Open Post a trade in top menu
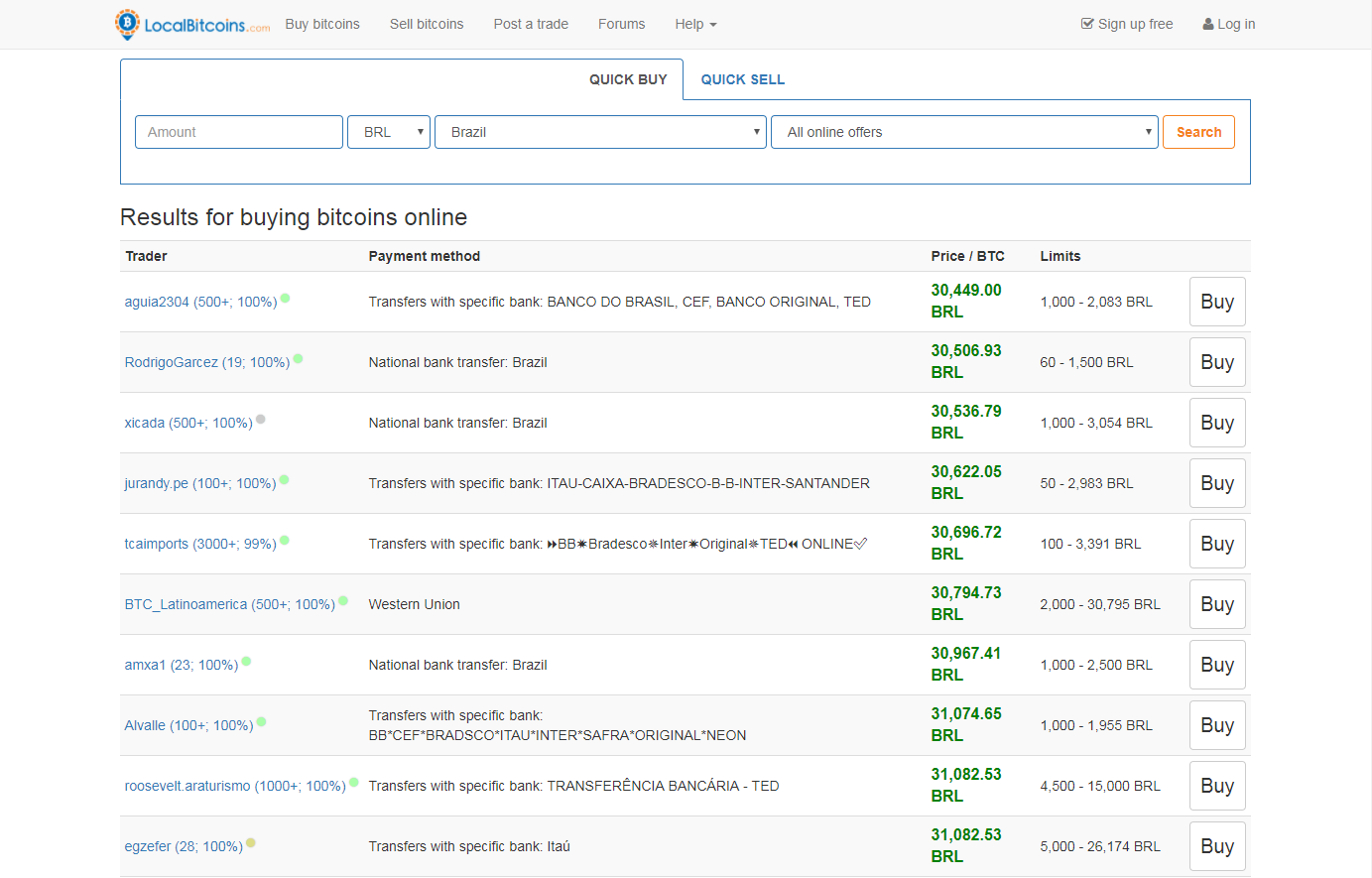This screenshot has height=878, width=1372. [531, 24]
